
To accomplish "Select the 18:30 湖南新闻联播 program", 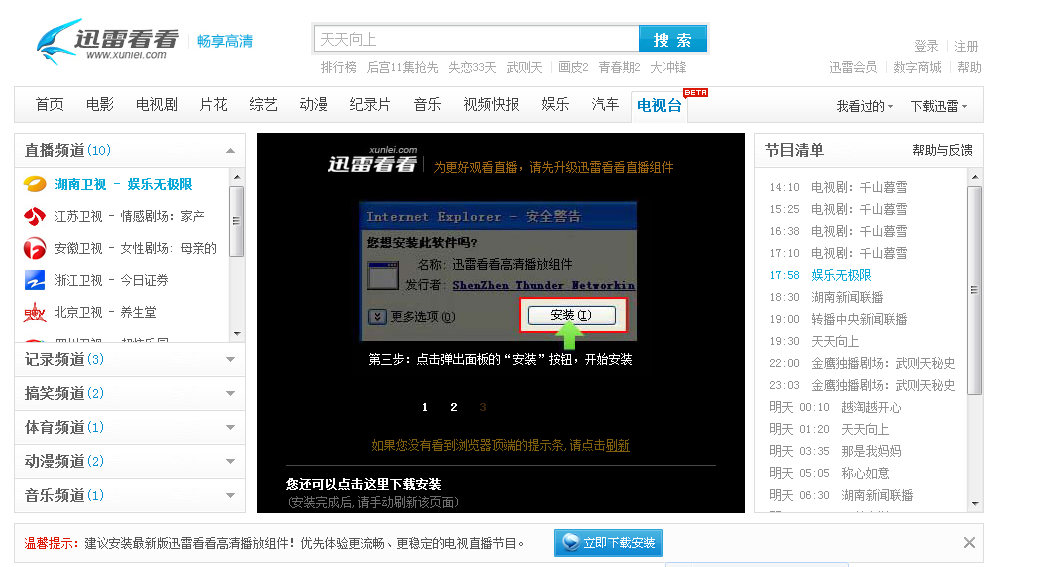I will tap(826, 297).
